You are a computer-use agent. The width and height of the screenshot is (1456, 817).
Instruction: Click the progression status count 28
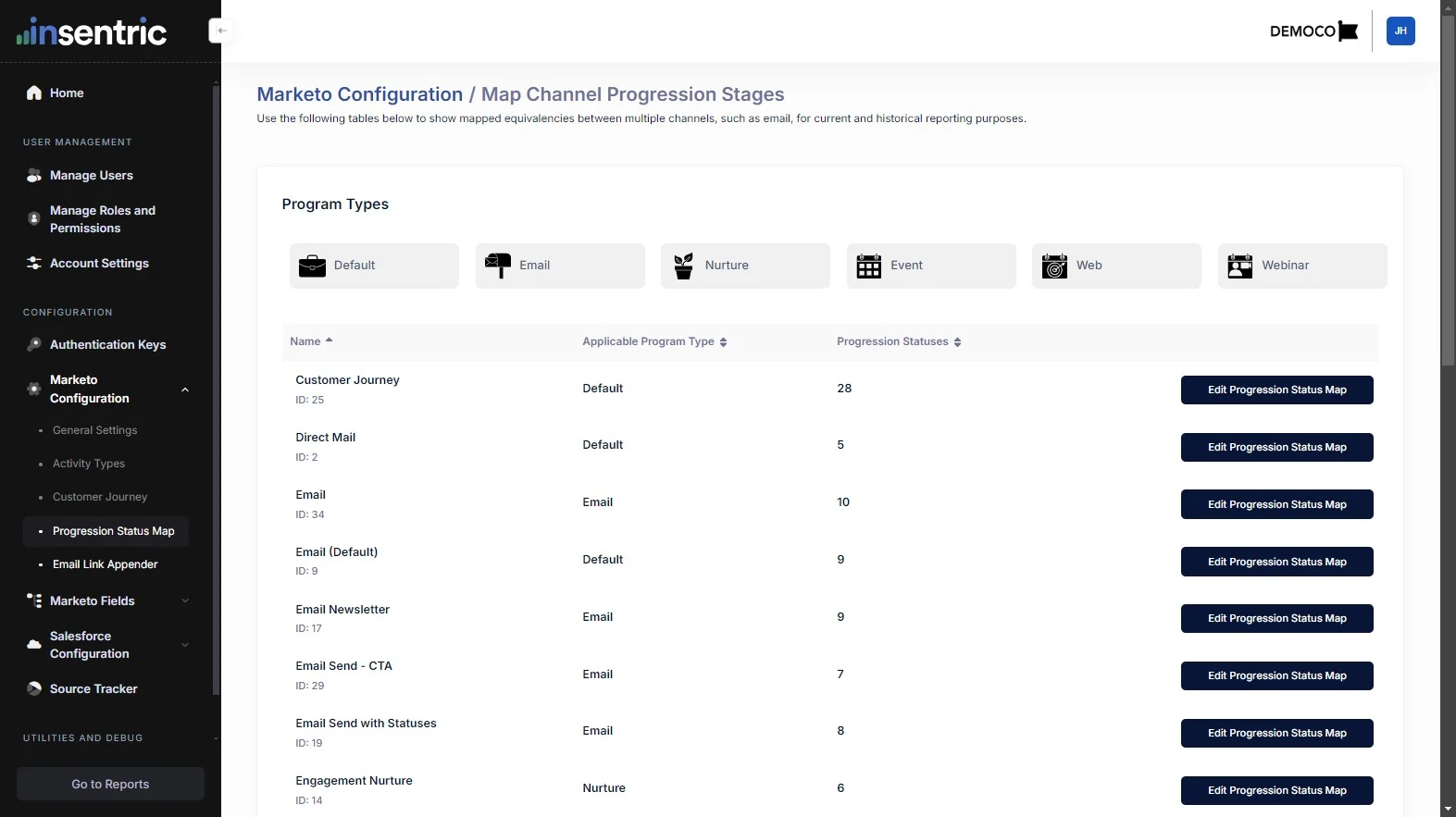click(x=844, y=388)
